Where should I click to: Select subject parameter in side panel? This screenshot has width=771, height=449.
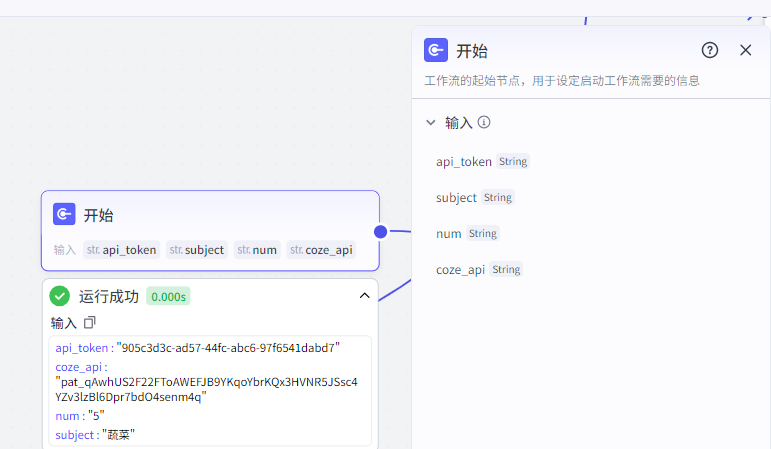click(x=456, y=198)
